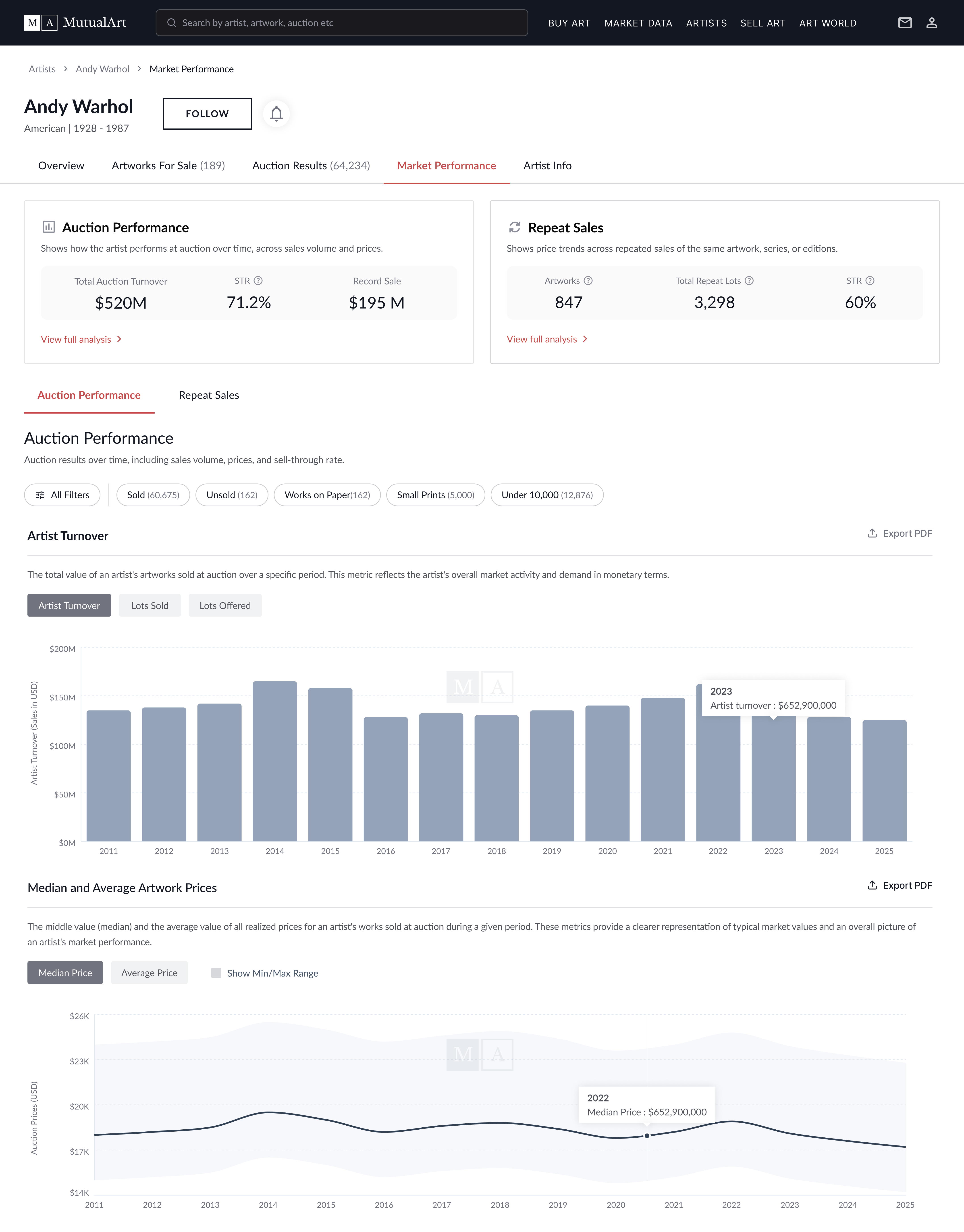Click the Repeat Sales refresh icon
This screenshot has width=964, height=1232.
515,227
